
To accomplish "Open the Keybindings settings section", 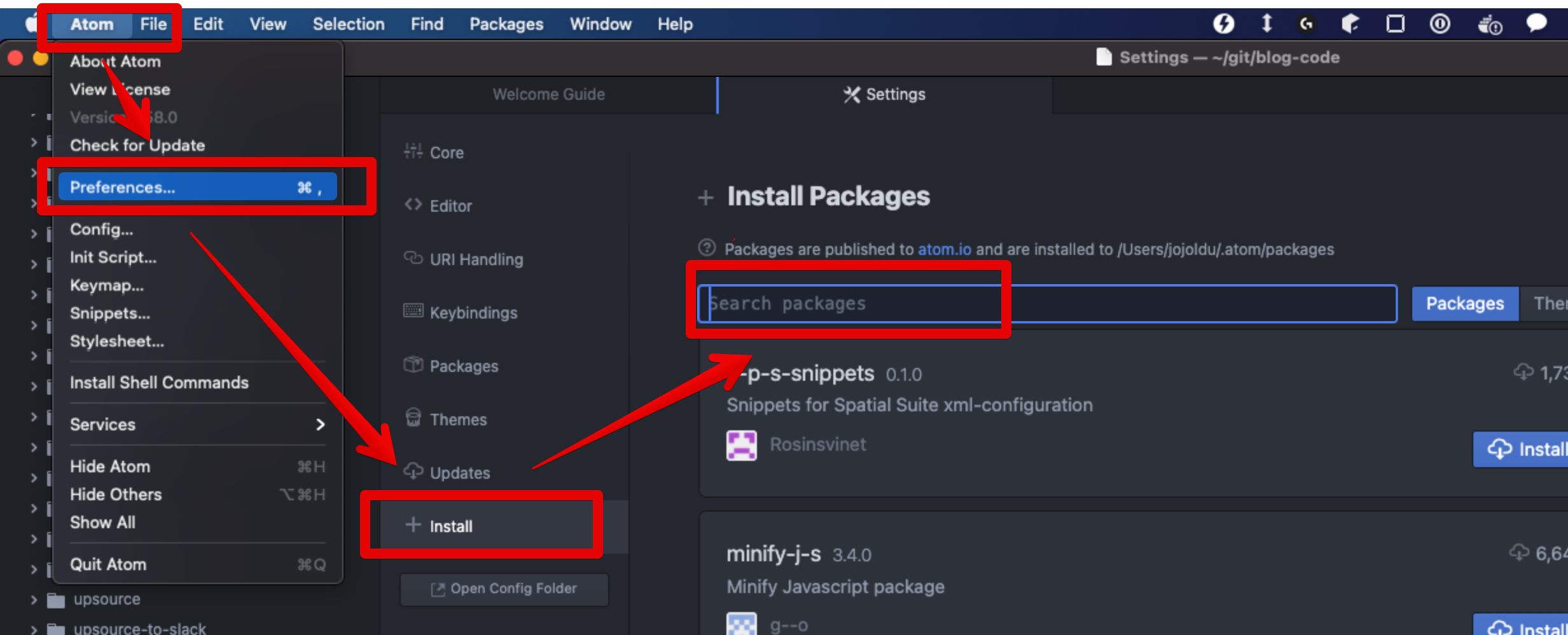I will (x=461, y=313).
